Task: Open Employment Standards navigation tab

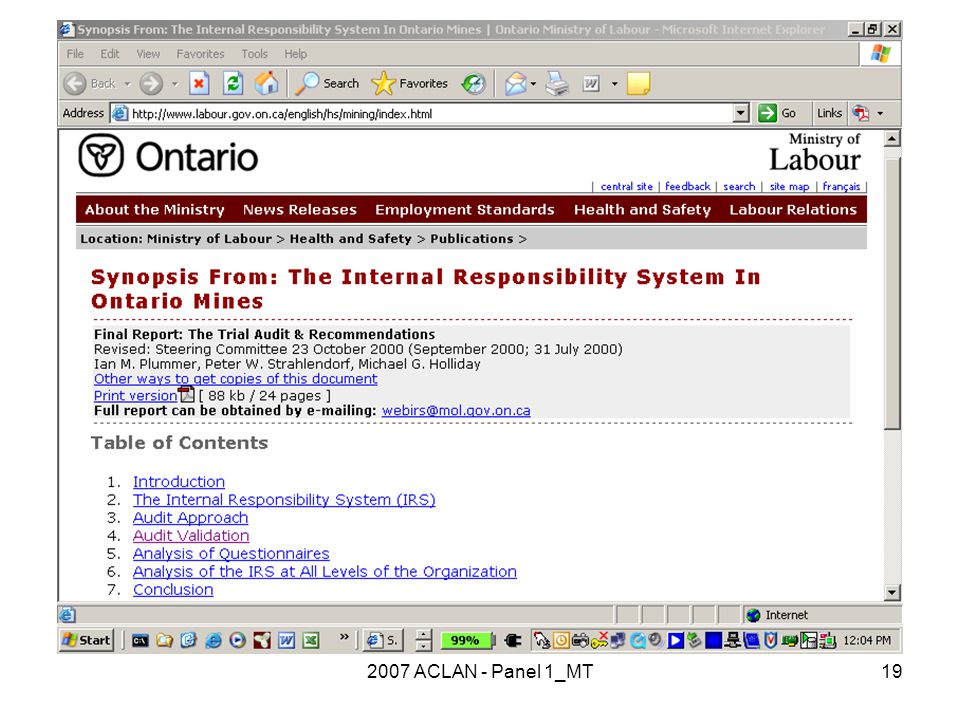Action: (465, 209)
